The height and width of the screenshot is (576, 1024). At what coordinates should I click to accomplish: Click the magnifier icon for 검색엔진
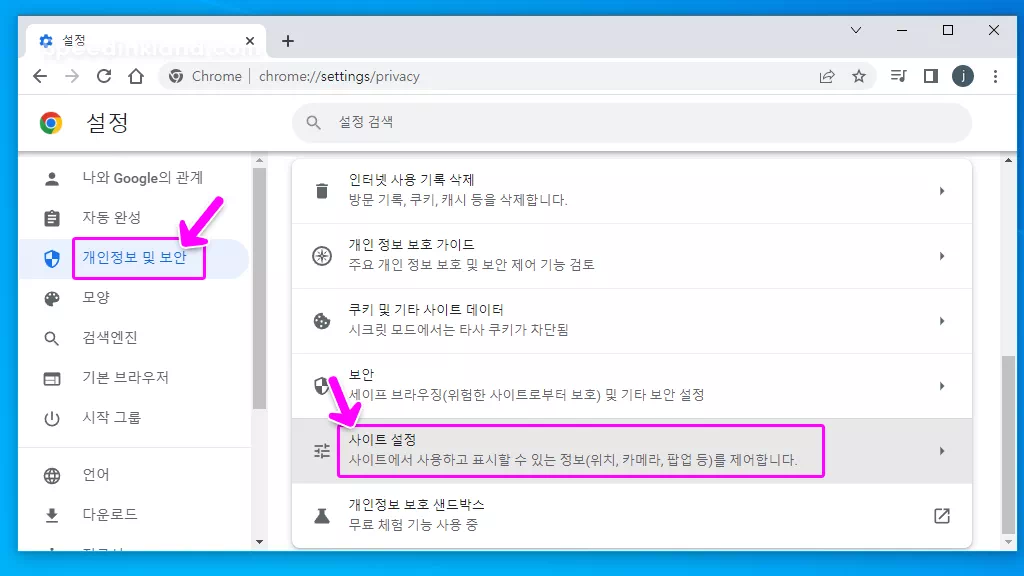(x=52, y=338)
